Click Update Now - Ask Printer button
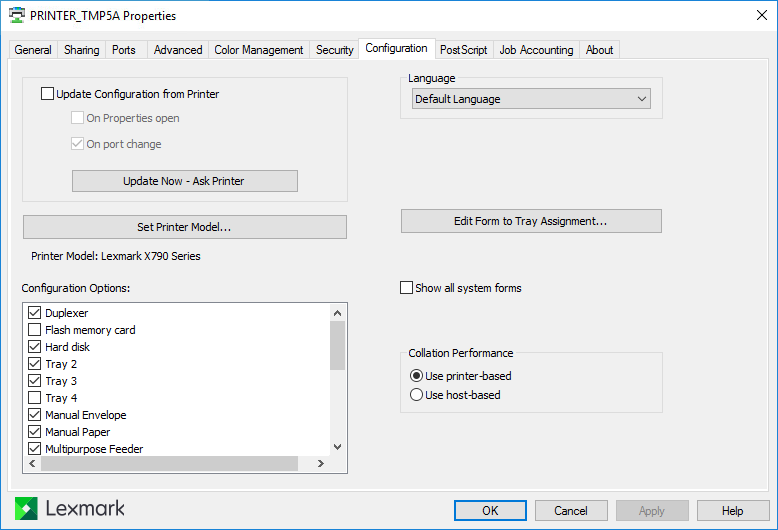The height and width of the screenshot is (530, 778). 184,181
